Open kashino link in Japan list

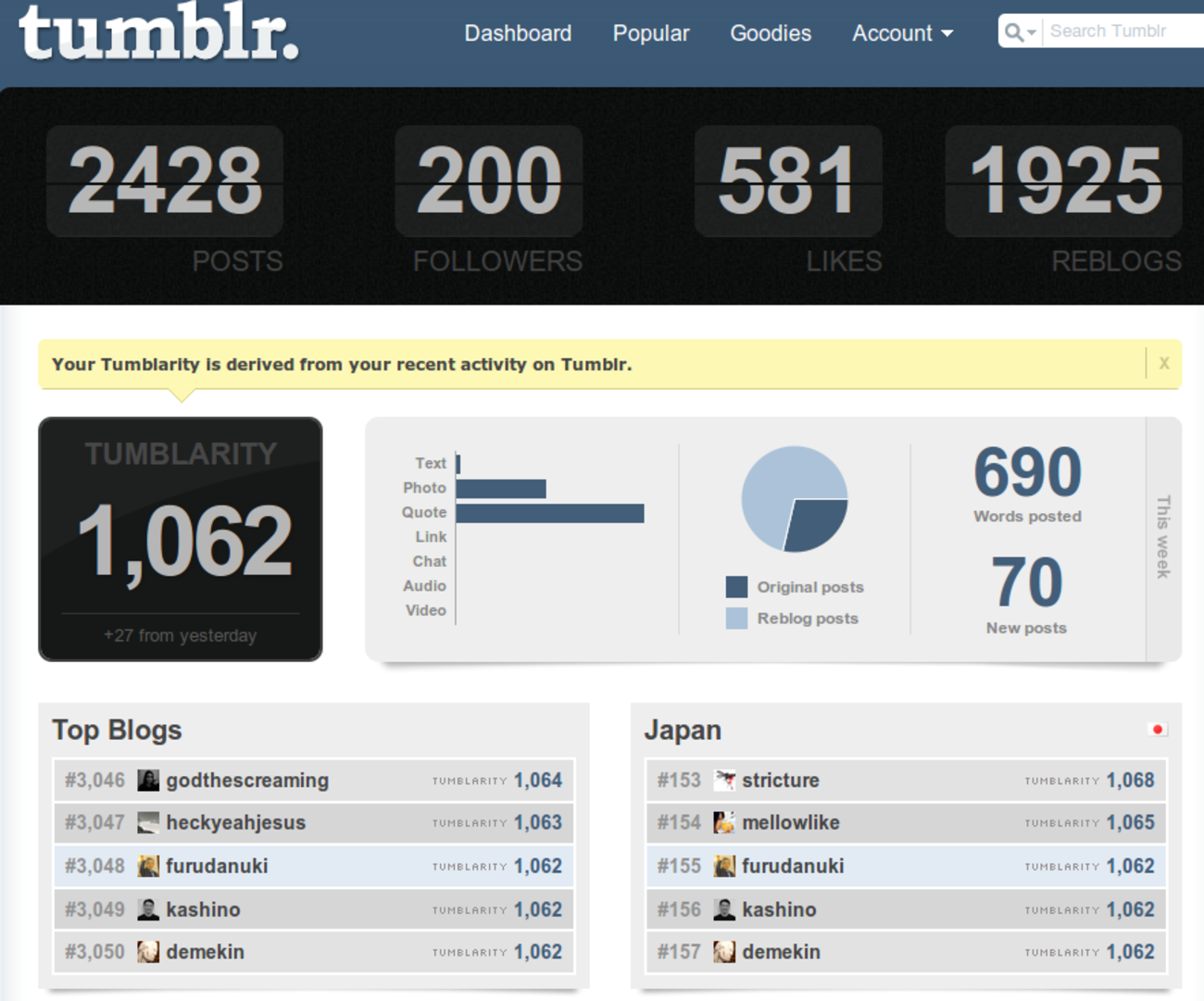(x=779, y=909)
